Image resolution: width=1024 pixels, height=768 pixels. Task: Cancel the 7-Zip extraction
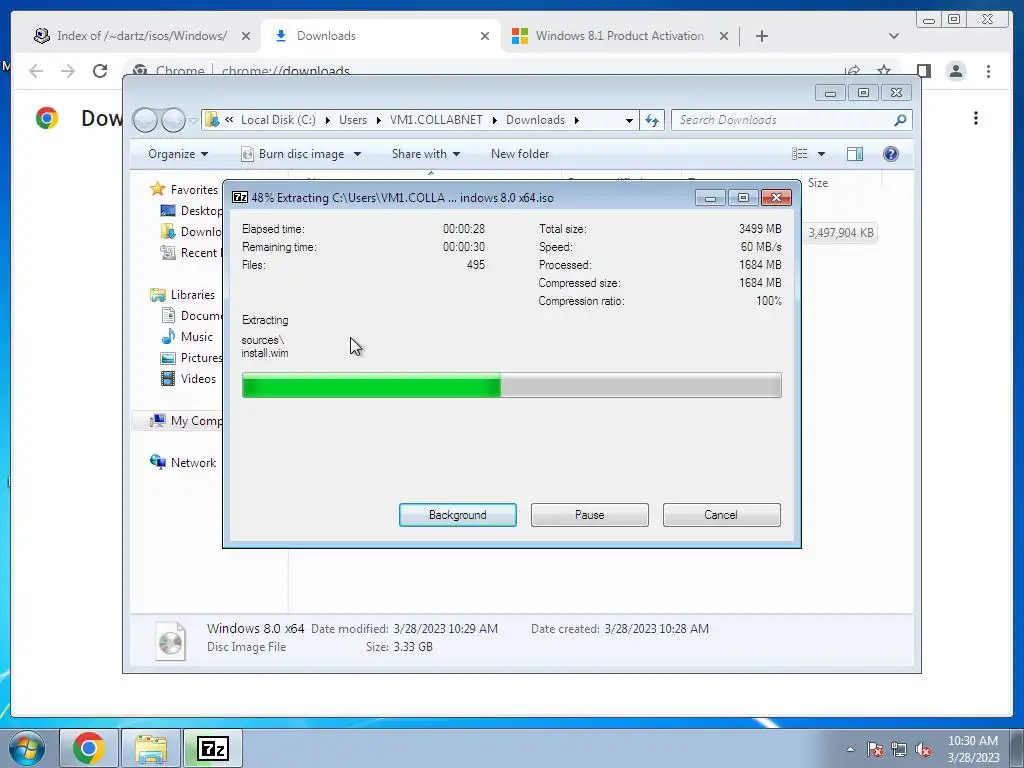pyautogui.click(x=721, y=515)
